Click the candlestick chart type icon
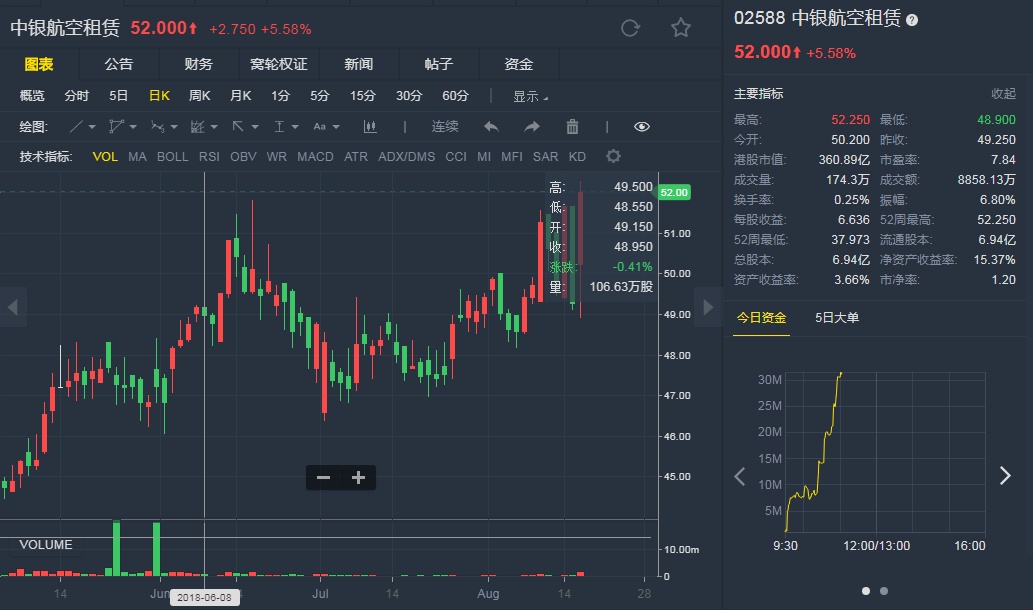Image resolution: width=1033 pixels, height=610 pixels. tap(370, 126)
